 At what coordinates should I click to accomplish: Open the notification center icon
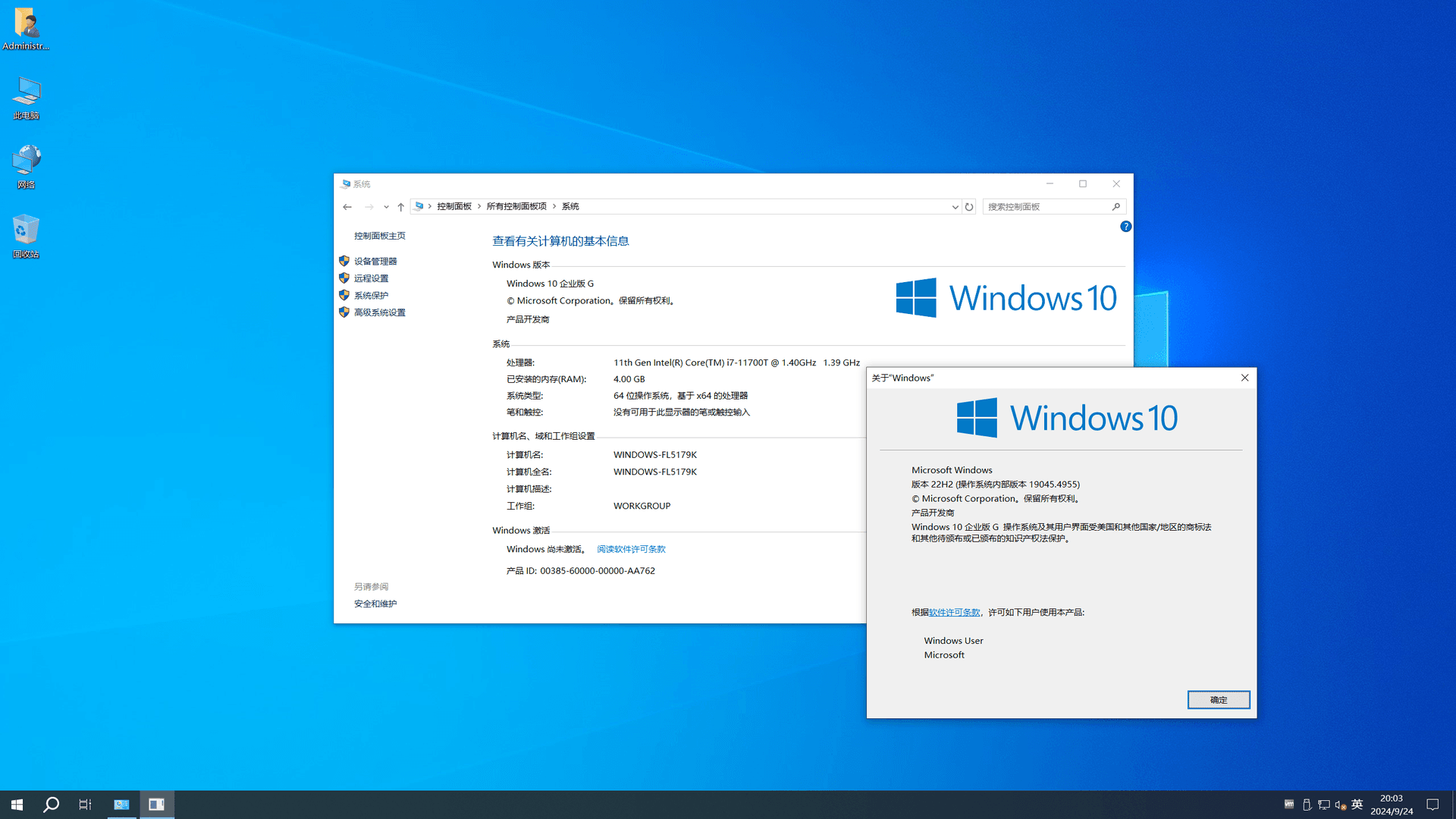pos(1432,805)
